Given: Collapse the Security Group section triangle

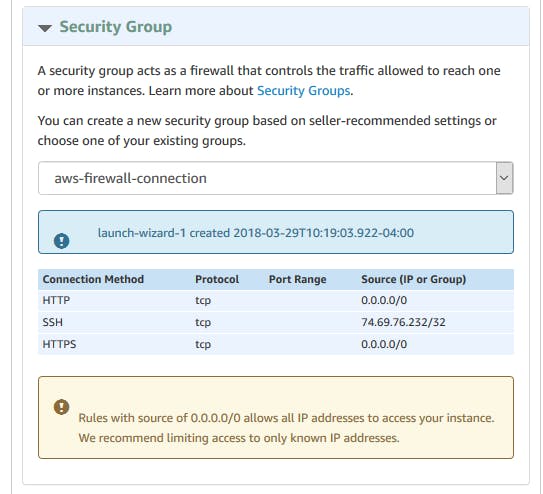Looking at the screenshot, I should pyautogui.click(x=45, y=28).
